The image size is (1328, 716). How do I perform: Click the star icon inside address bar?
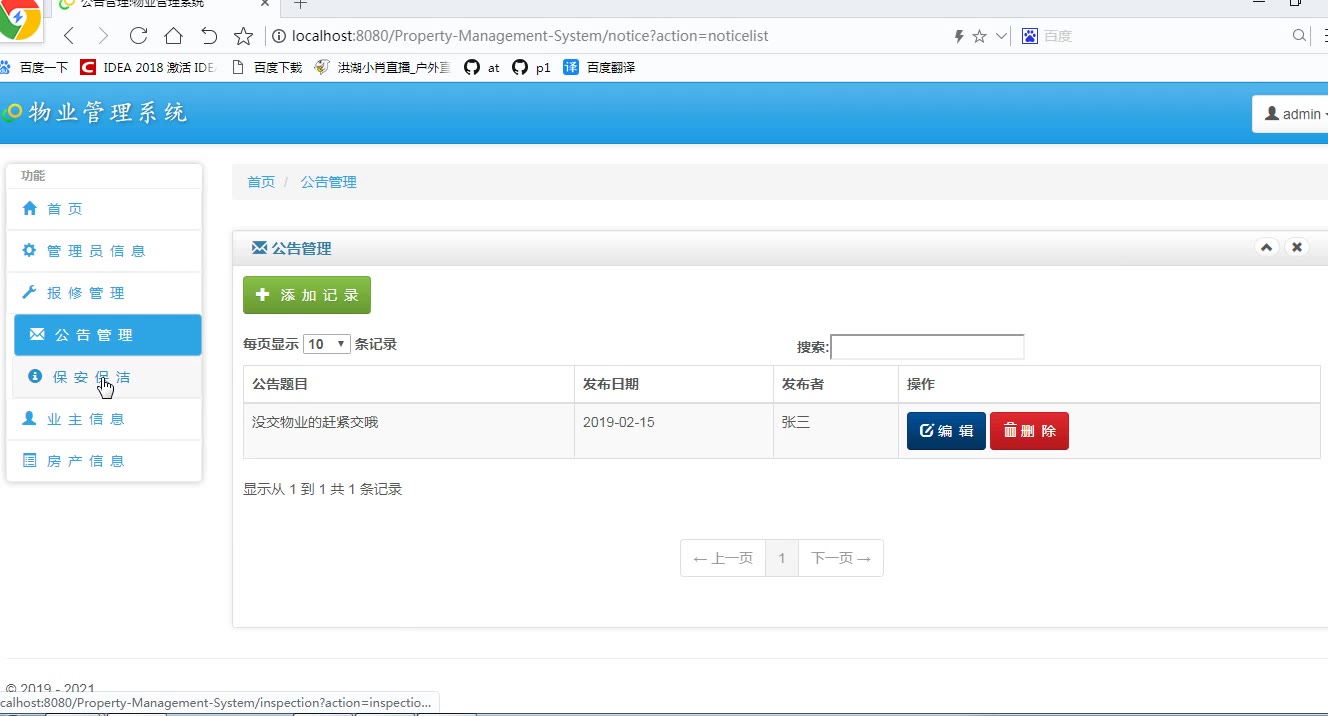pos(980,36)
